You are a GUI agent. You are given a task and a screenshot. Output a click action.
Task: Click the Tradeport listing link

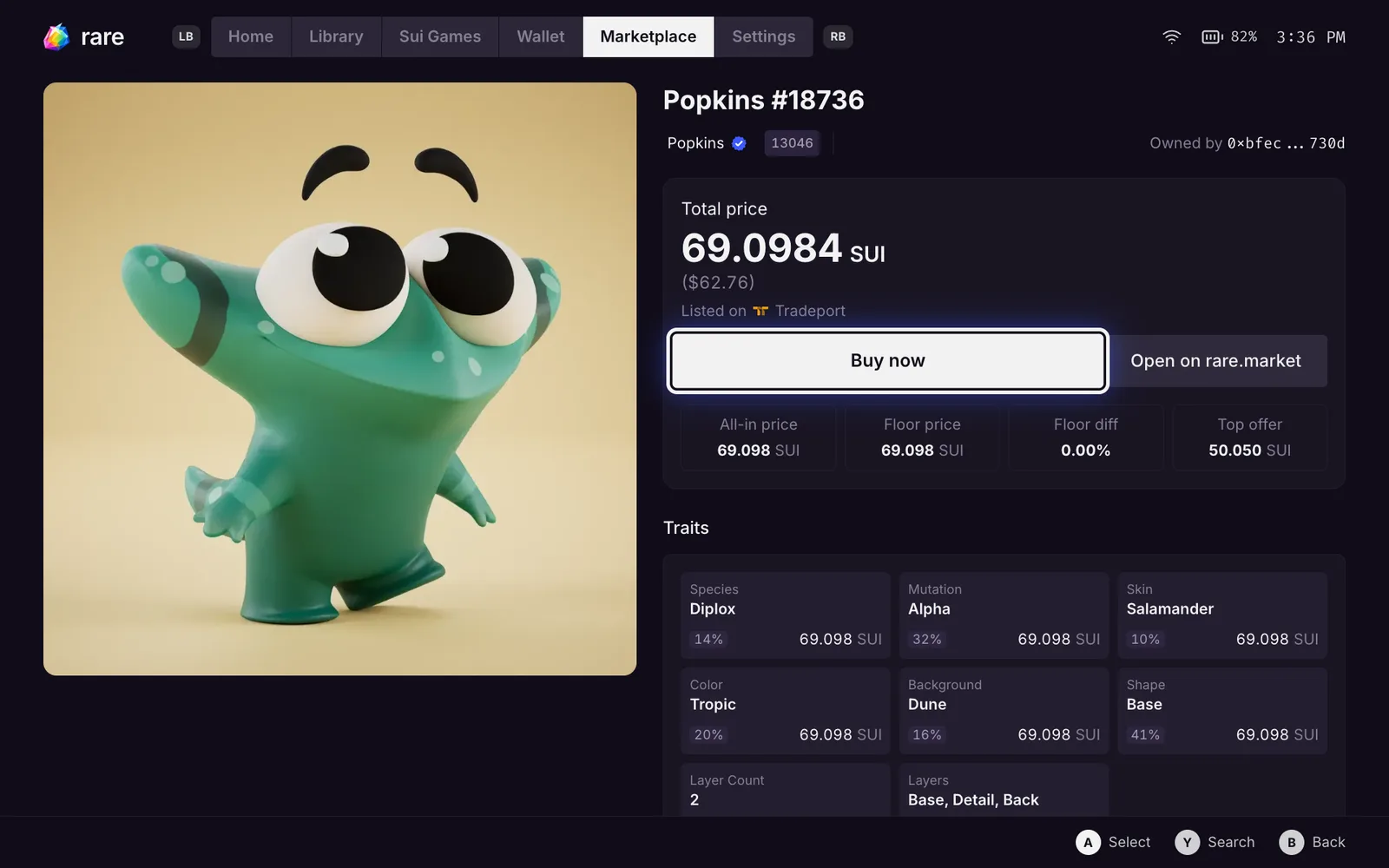point(810,311)
